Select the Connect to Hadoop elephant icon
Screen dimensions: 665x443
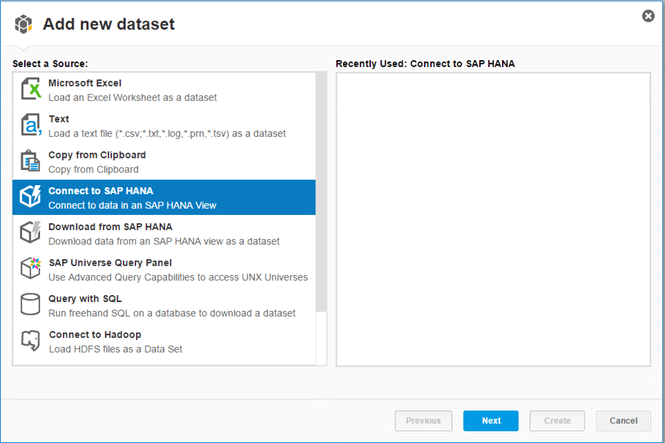(x=31, y=340)
